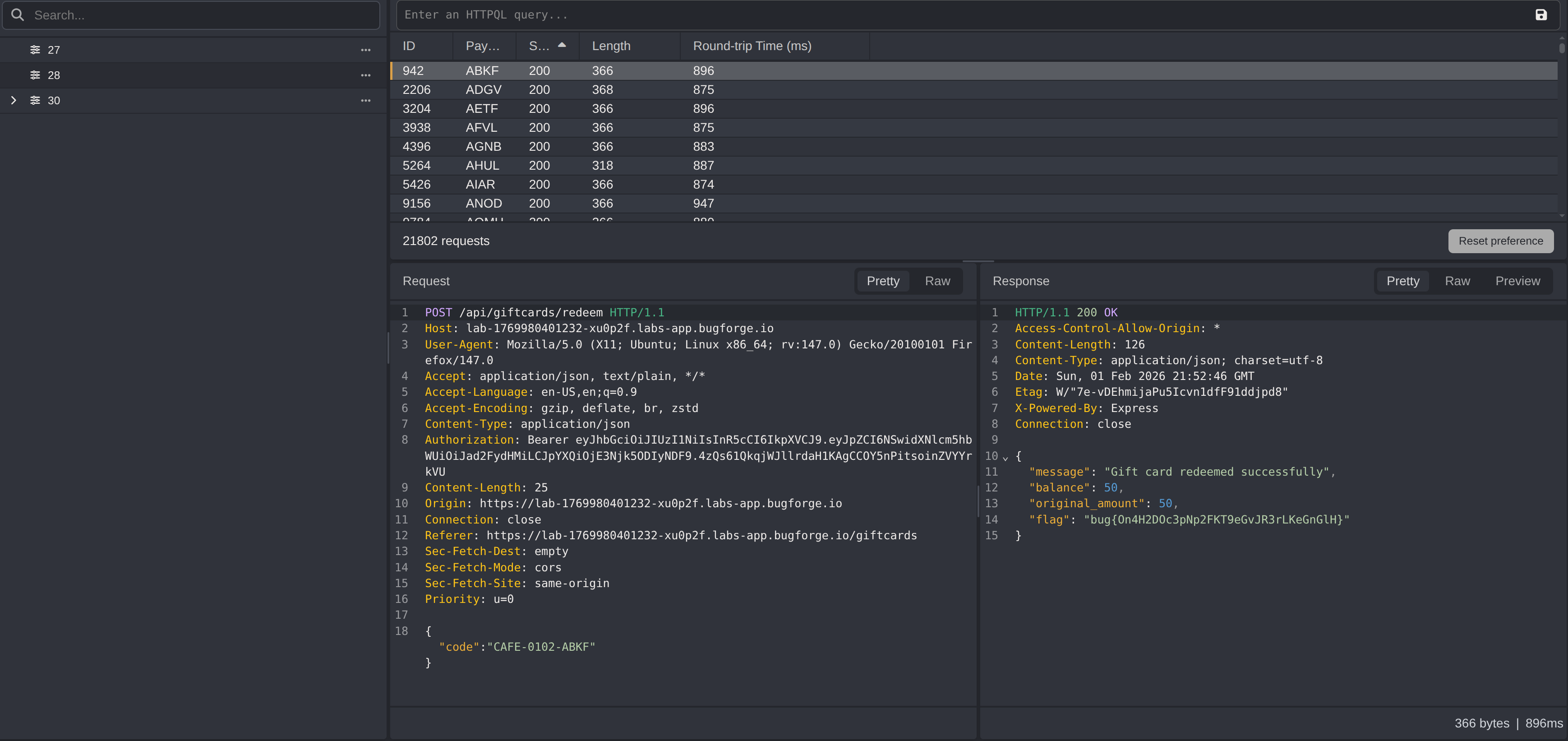Viewport: 1568px width, 741px height.
Task: Click the save query icon
Action: tap(1540, 15)
